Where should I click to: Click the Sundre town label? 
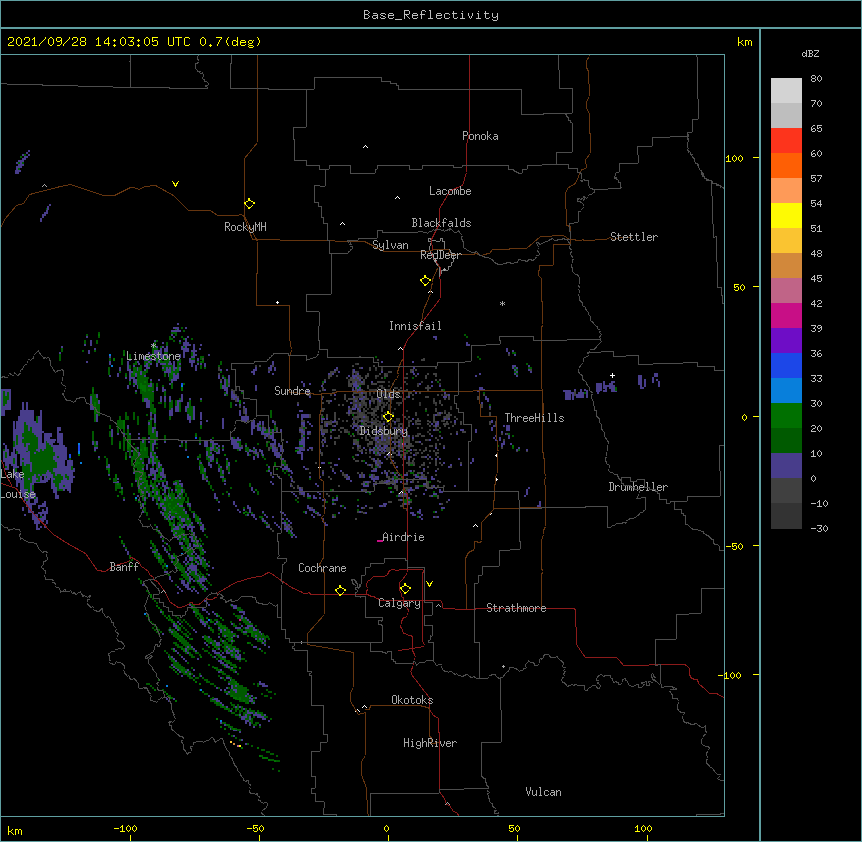(x=292, y=391)
